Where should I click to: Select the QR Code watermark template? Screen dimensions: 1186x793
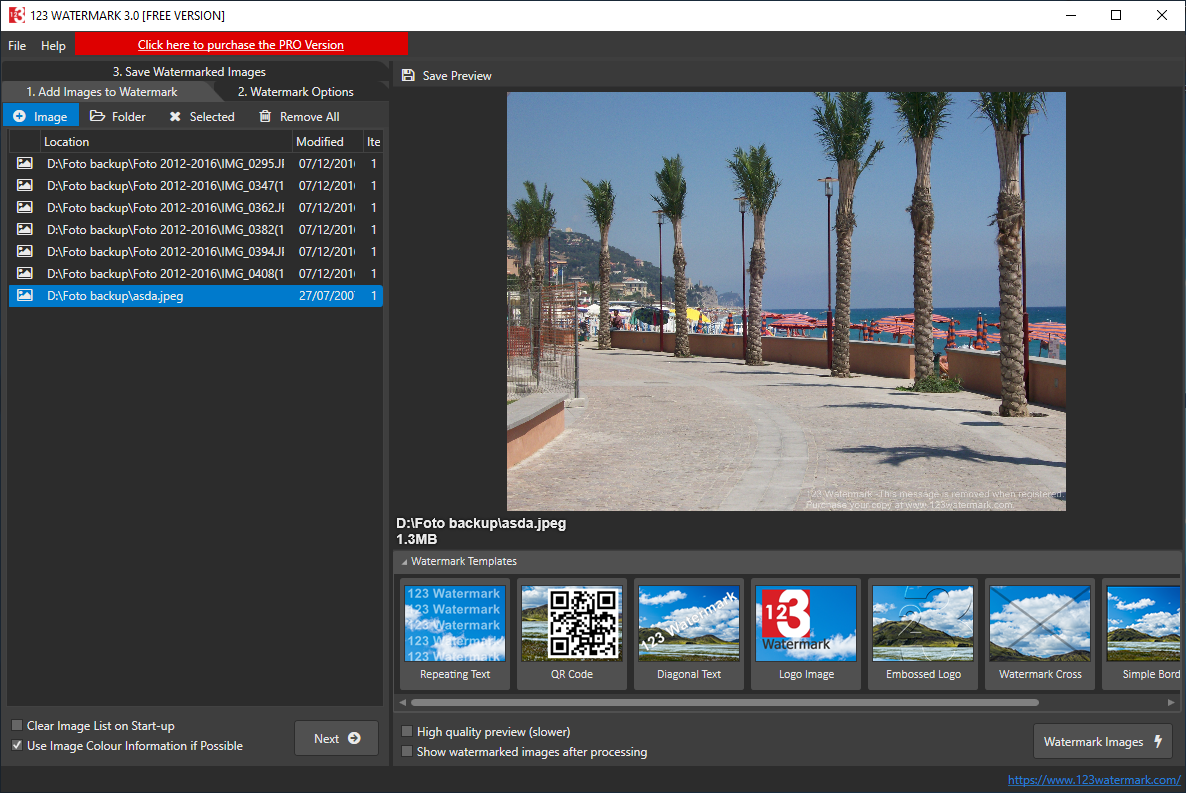click(x=572, y=633)
